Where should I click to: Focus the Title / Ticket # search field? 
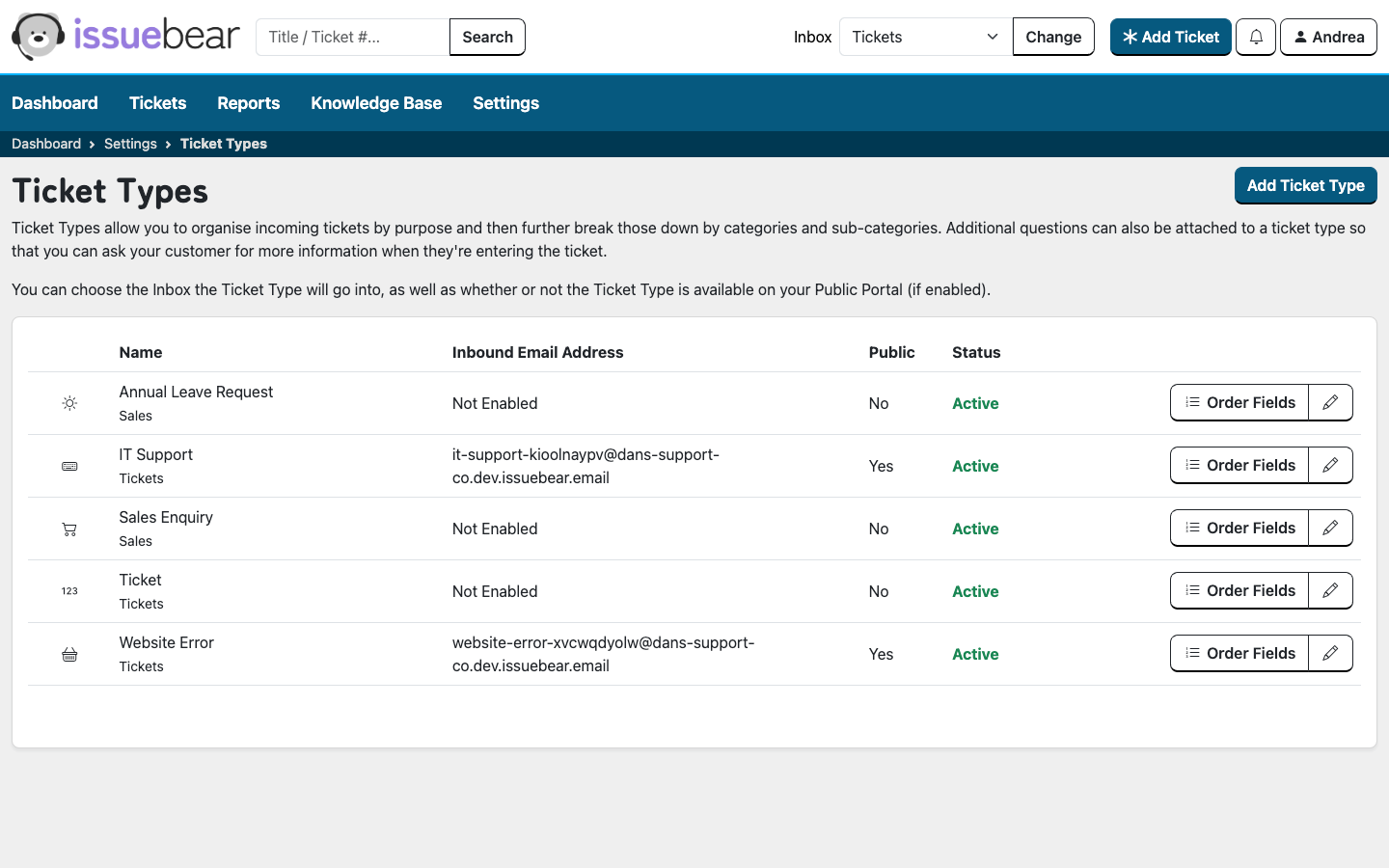(x=353, y=37)
